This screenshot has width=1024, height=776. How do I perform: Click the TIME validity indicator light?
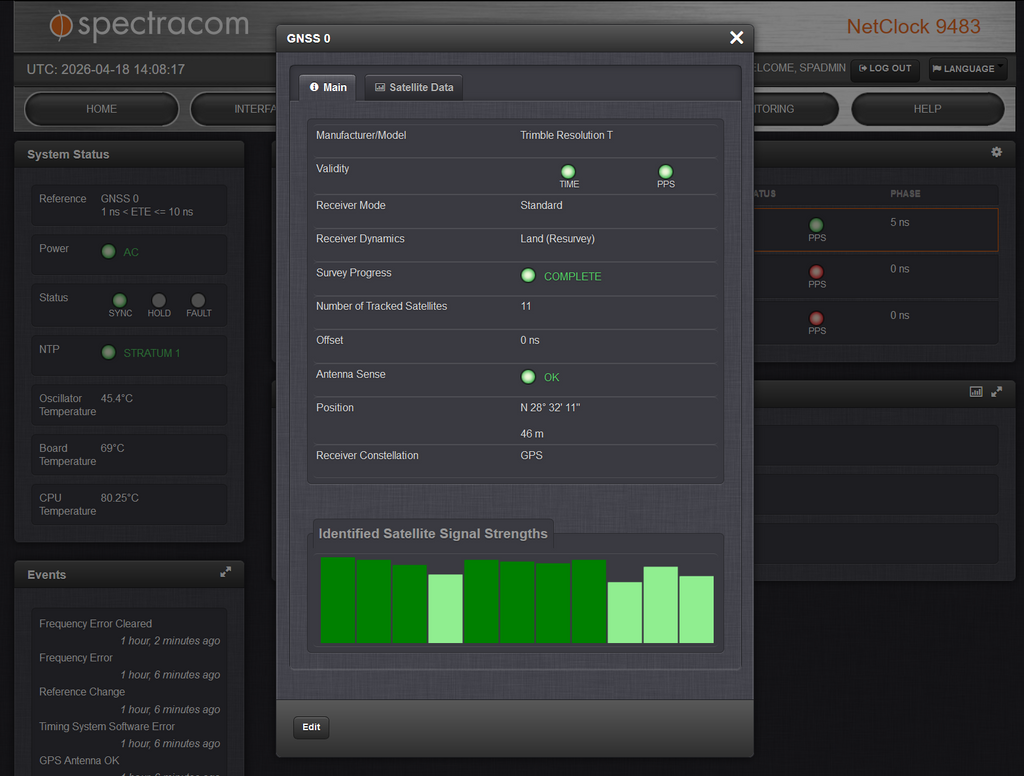tap(568, 171)
